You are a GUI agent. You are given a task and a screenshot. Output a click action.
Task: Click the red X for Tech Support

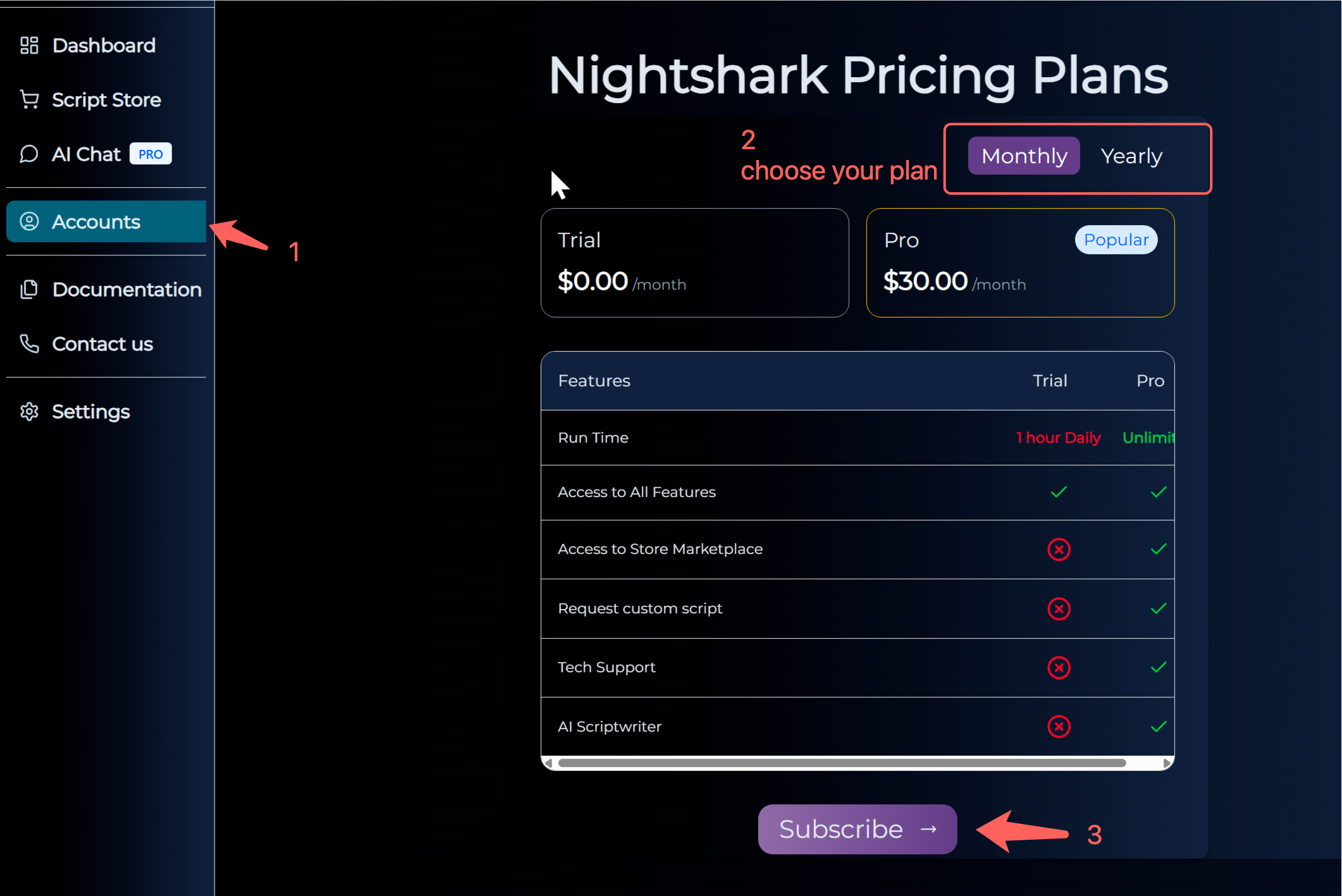click(1059, 668)
